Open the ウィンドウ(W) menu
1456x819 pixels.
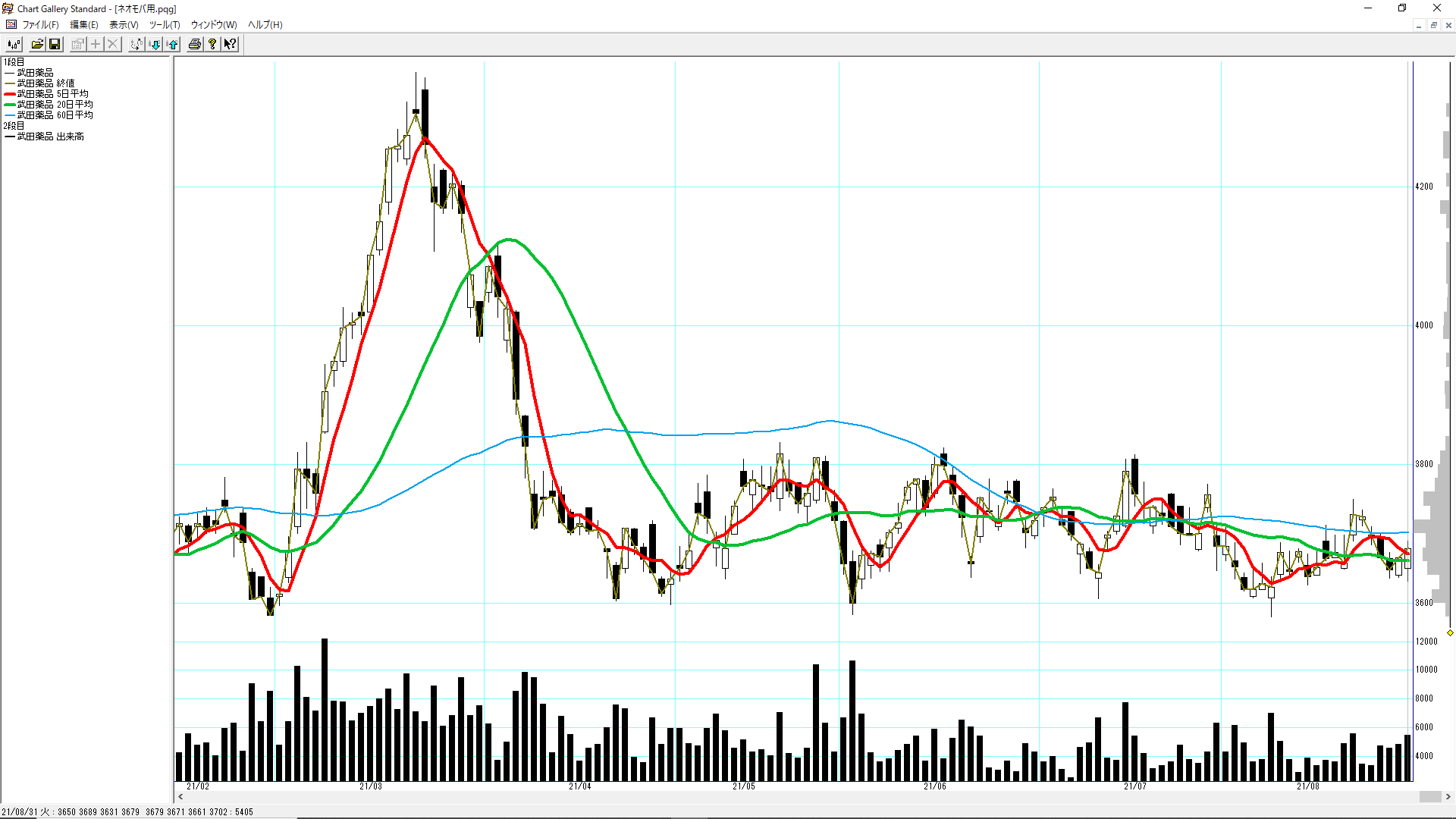(x=213, y=25)
